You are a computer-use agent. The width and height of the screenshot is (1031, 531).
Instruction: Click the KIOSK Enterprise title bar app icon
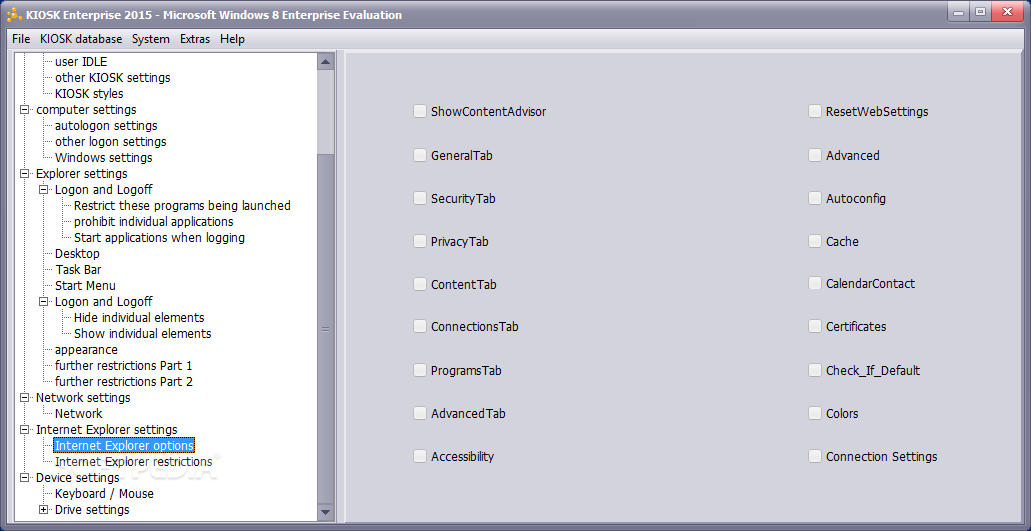14,14
